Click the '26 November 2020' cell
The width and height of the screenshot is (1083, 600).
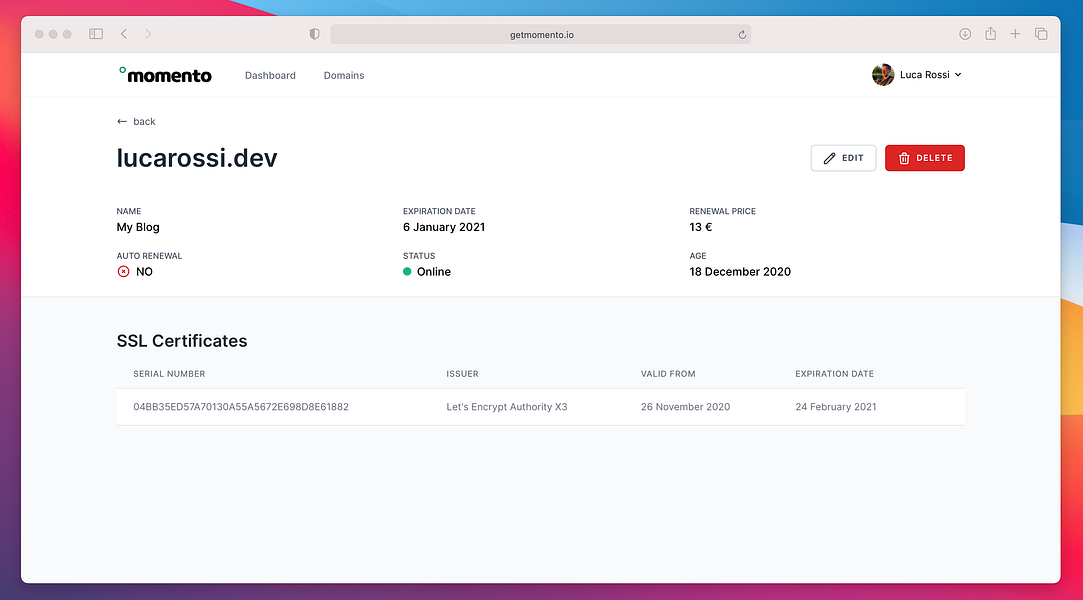point(685,407)
